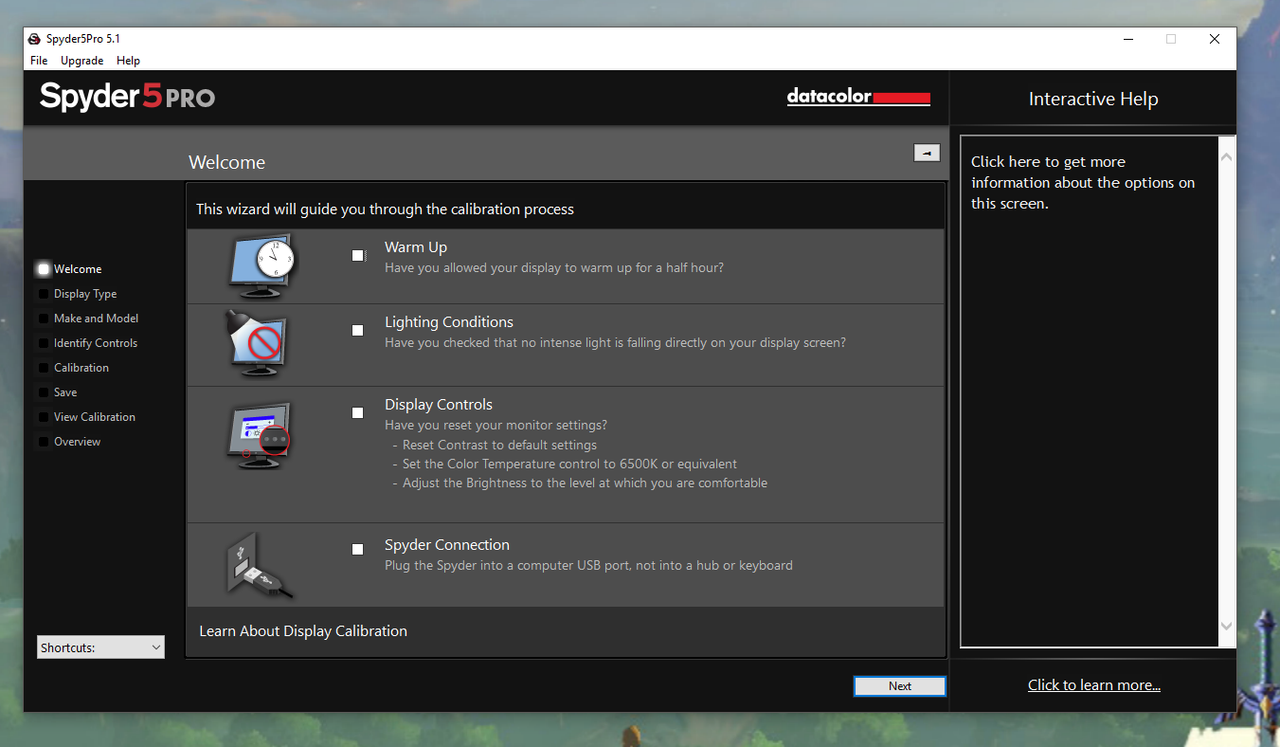1280x747 pixels.
Task: Click the Next button
Action: pos(900,686)
